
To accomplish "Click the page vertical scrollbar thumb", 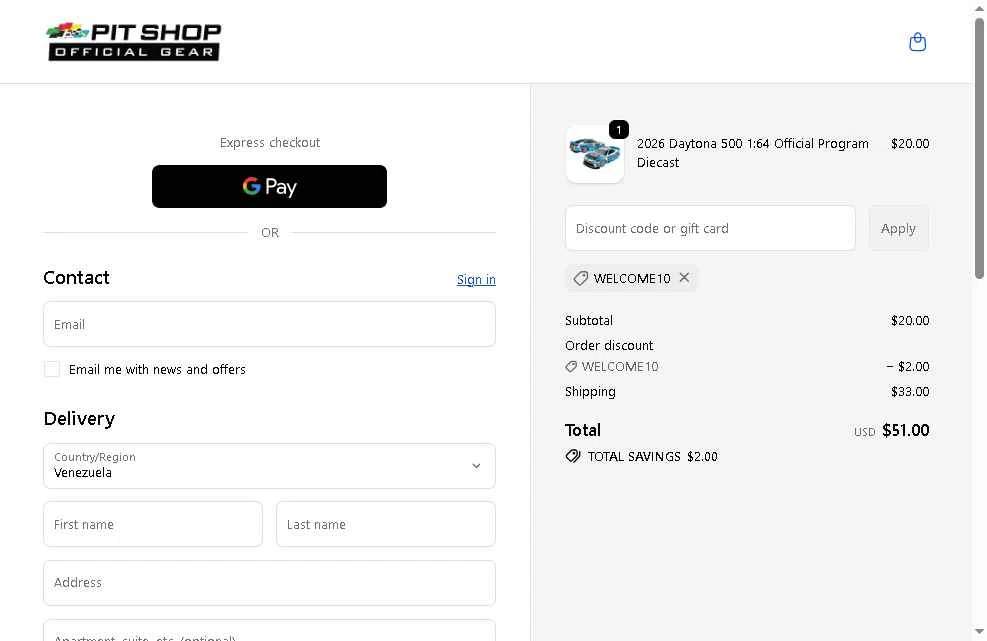I will (x=979, y=148).
